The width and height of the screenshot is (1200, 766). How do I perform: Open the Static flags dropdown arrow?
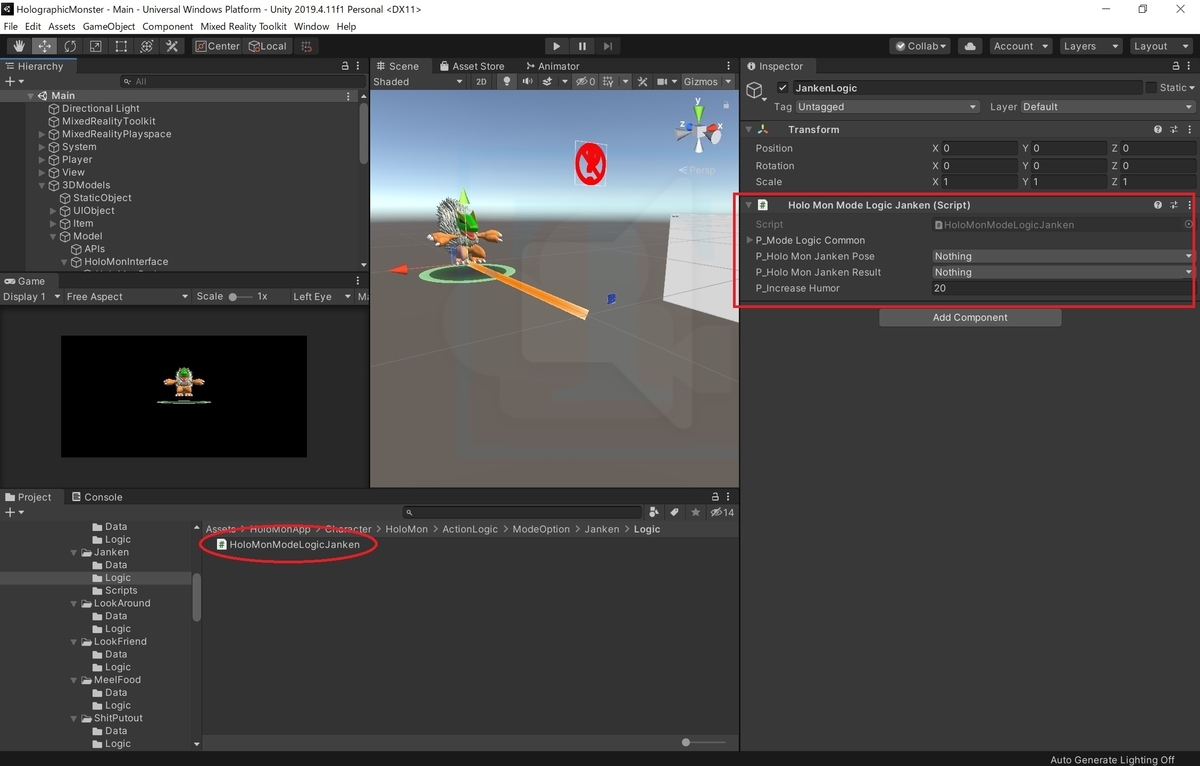click(1190, 88)
